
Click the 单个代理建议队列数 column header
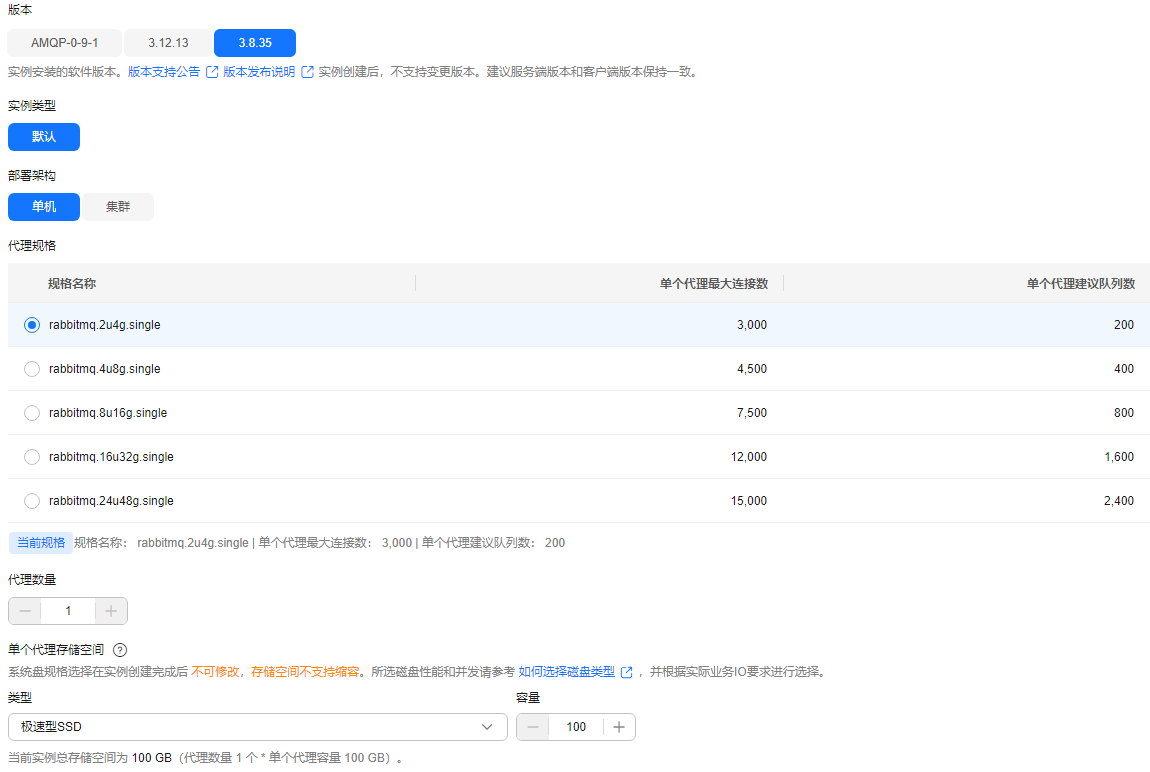tap(1080, 284)
